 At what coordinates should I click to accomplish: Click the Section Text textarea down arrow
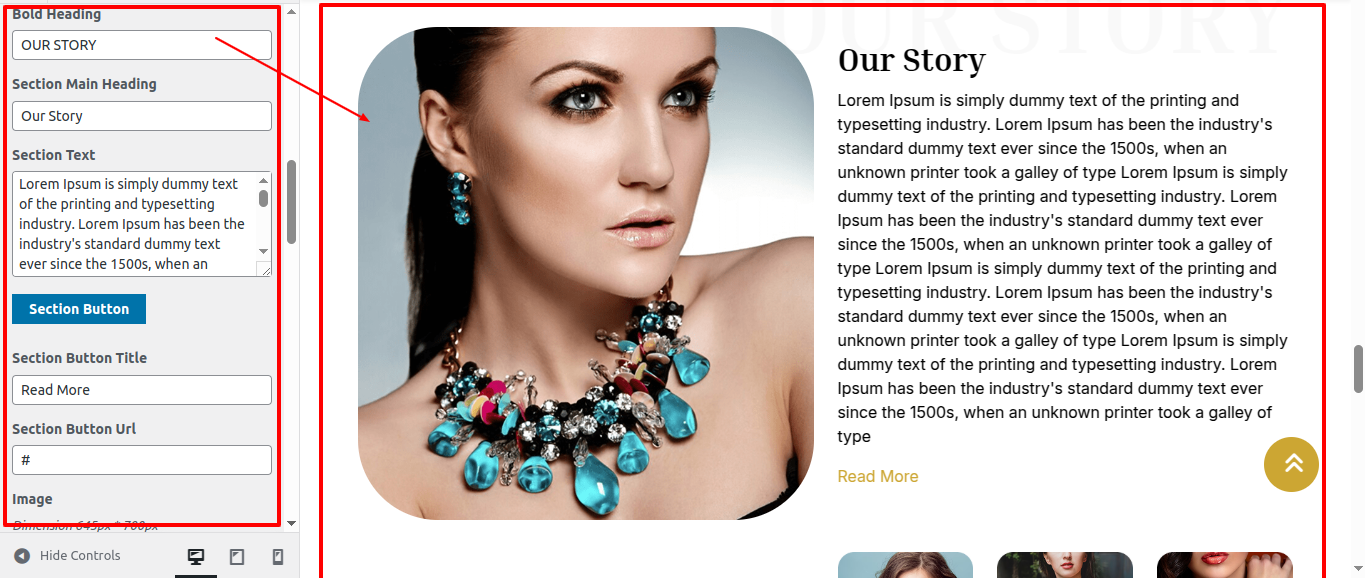coord(264,251)
